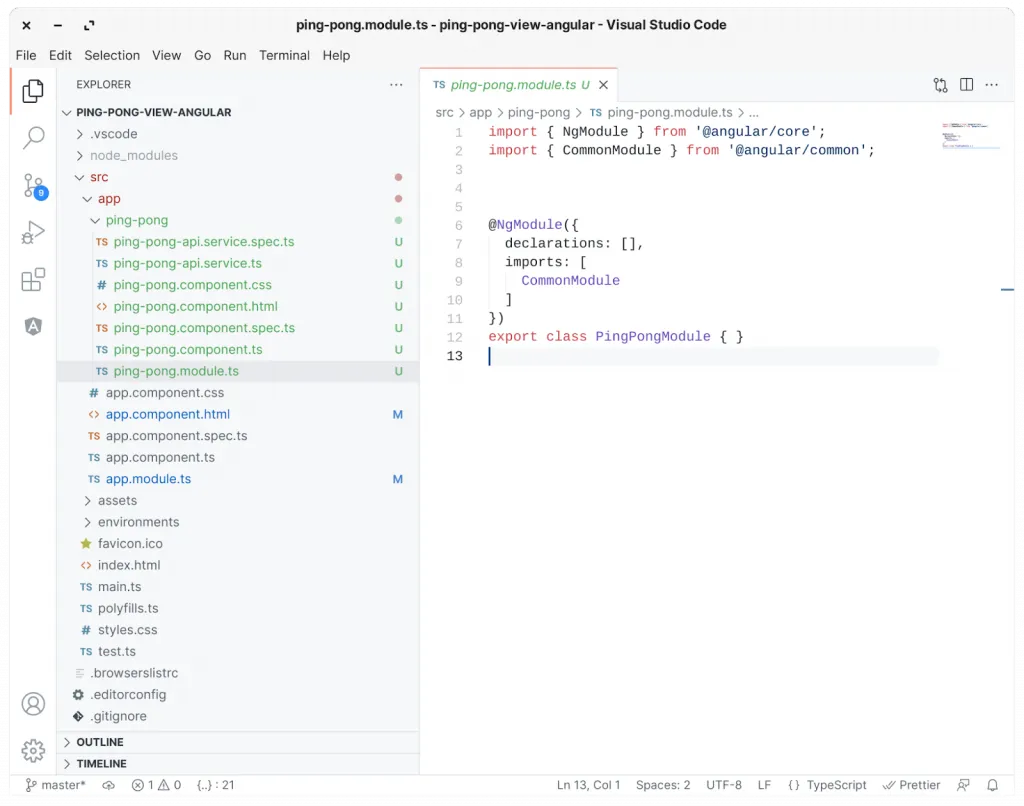Open the Accounts icon in activity bar
Viewport: 1024px width, 806px height.
point(33,704)
